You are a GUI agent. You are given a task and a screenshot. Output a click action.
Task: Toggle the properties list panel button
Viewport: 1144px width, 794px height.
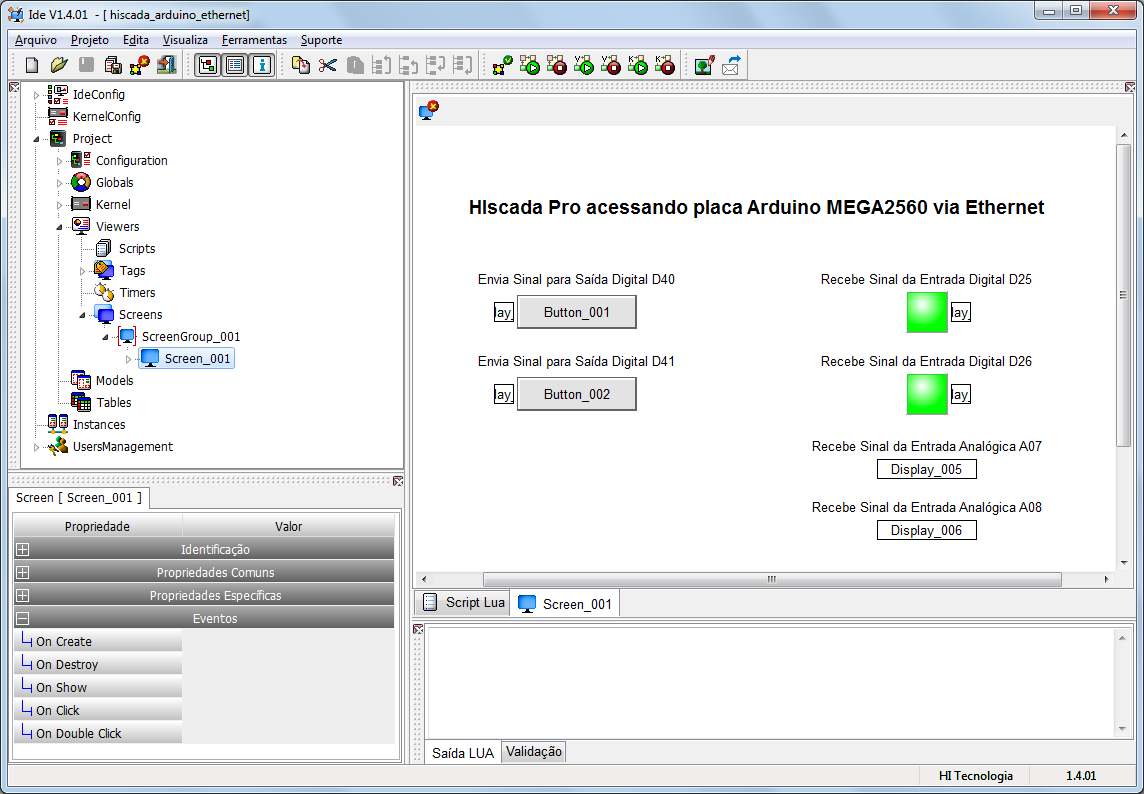click(235, 65)
